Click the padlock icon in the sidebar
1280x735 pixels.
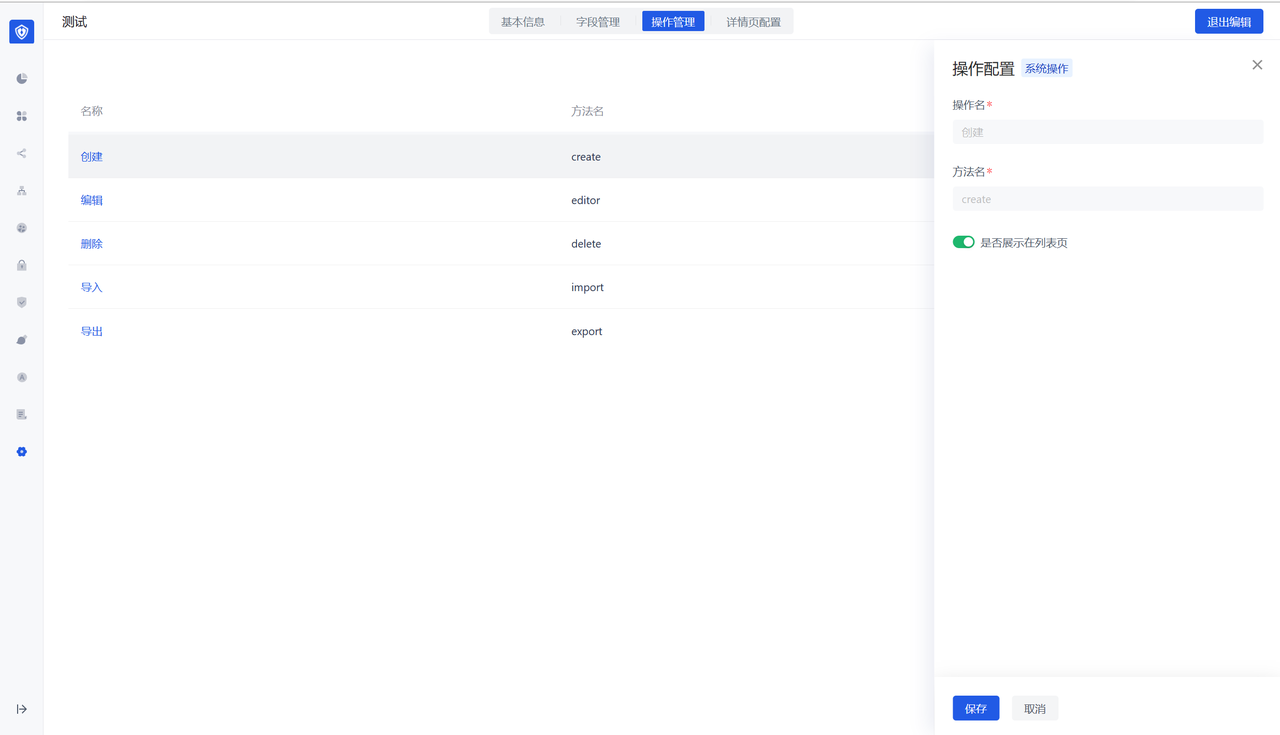pyautogui.click(x=22, y=265)
